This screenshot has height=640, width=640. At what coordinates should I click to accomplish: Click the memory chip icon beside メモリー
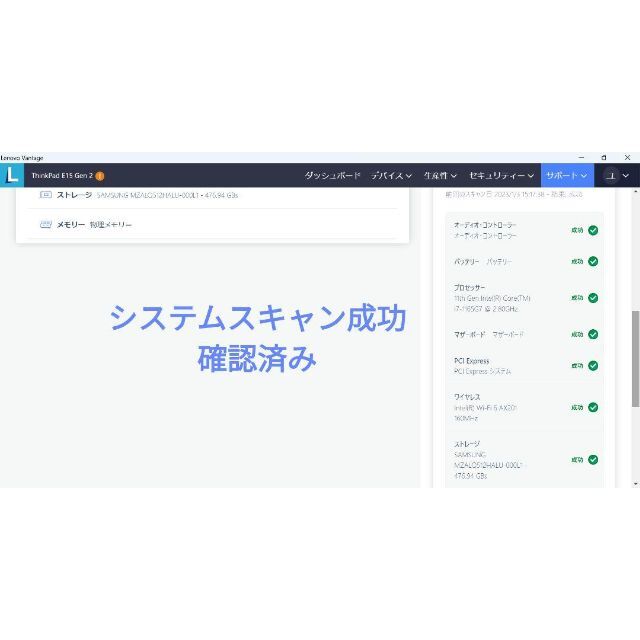(x=45, y=224)
